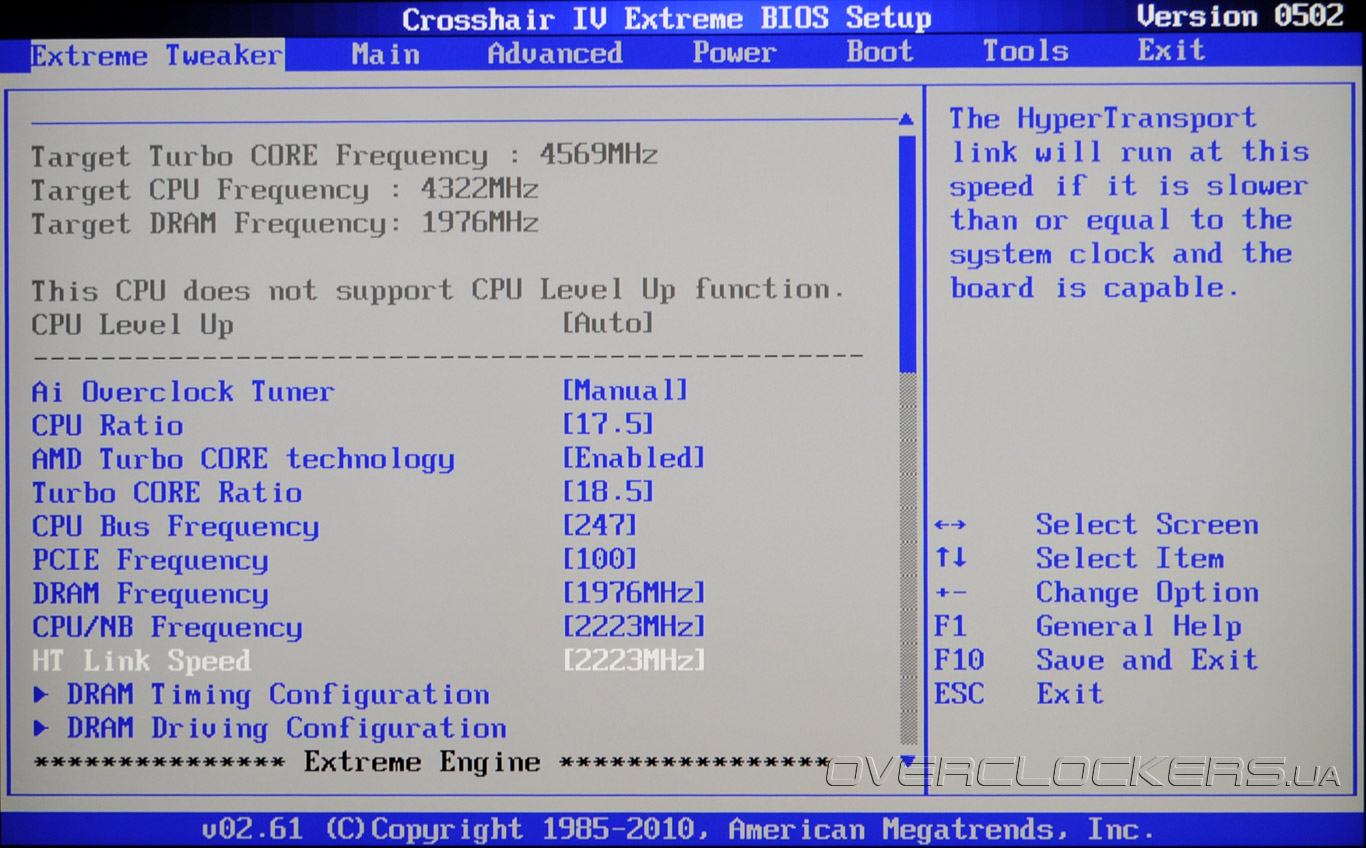Image resolution: width=1366 pixels, height=848 pixels.
Task: Click the plus-minus key icon
Action: [950, 593]
